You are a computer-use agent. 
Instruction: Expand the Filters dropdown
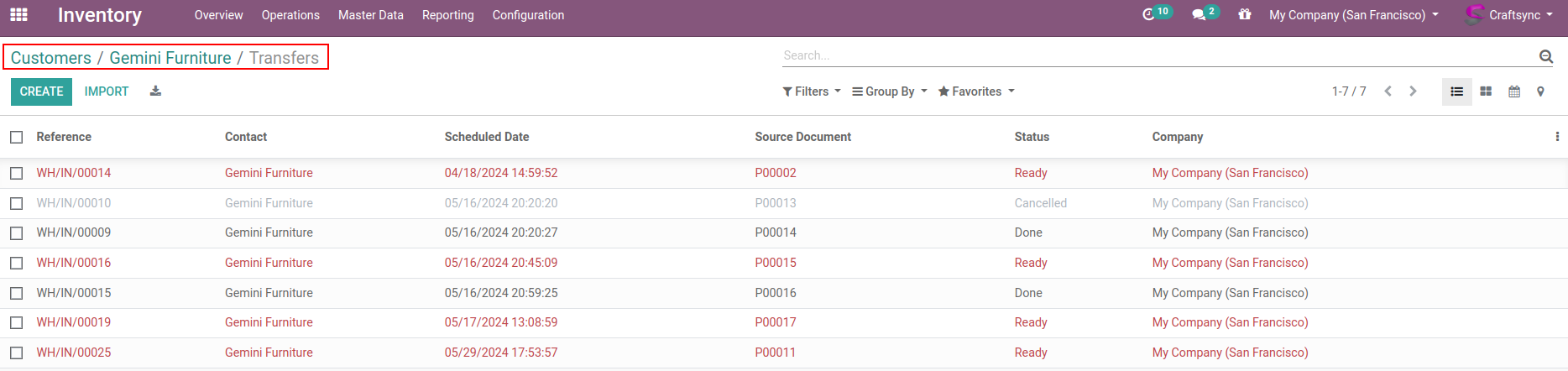click(812, 91)
